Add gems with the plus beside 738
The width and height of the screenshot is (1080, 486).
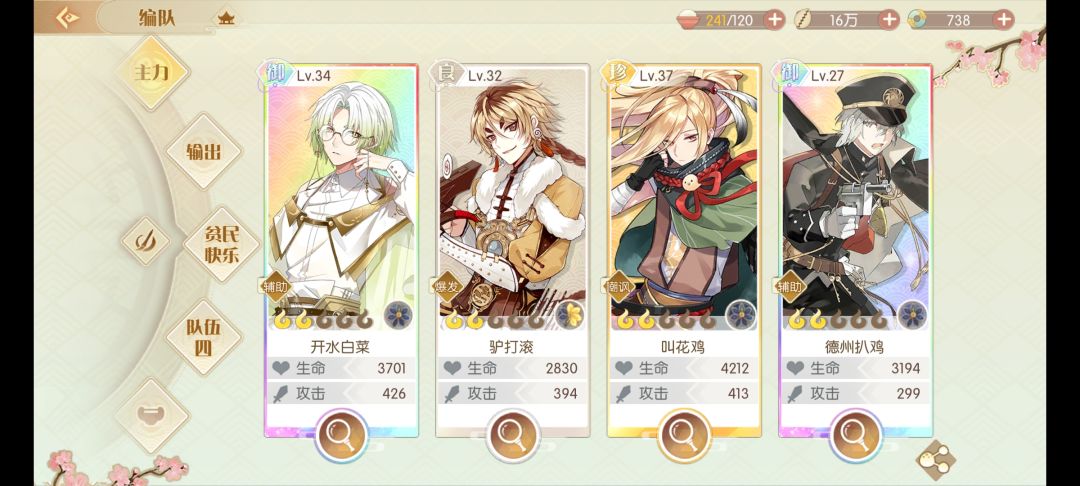[1004, 19]
